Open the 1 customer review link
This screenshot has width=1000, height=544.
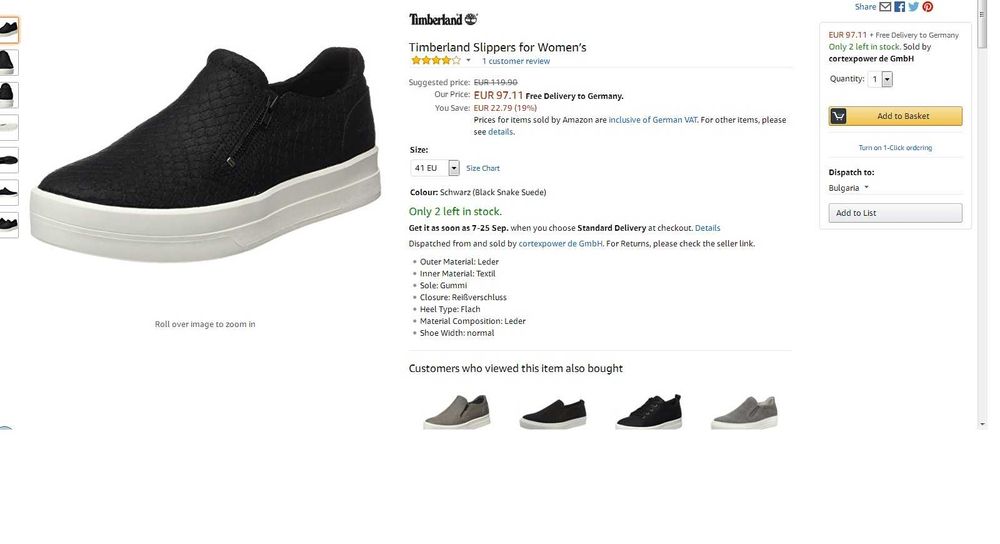[x=516, y=61]
